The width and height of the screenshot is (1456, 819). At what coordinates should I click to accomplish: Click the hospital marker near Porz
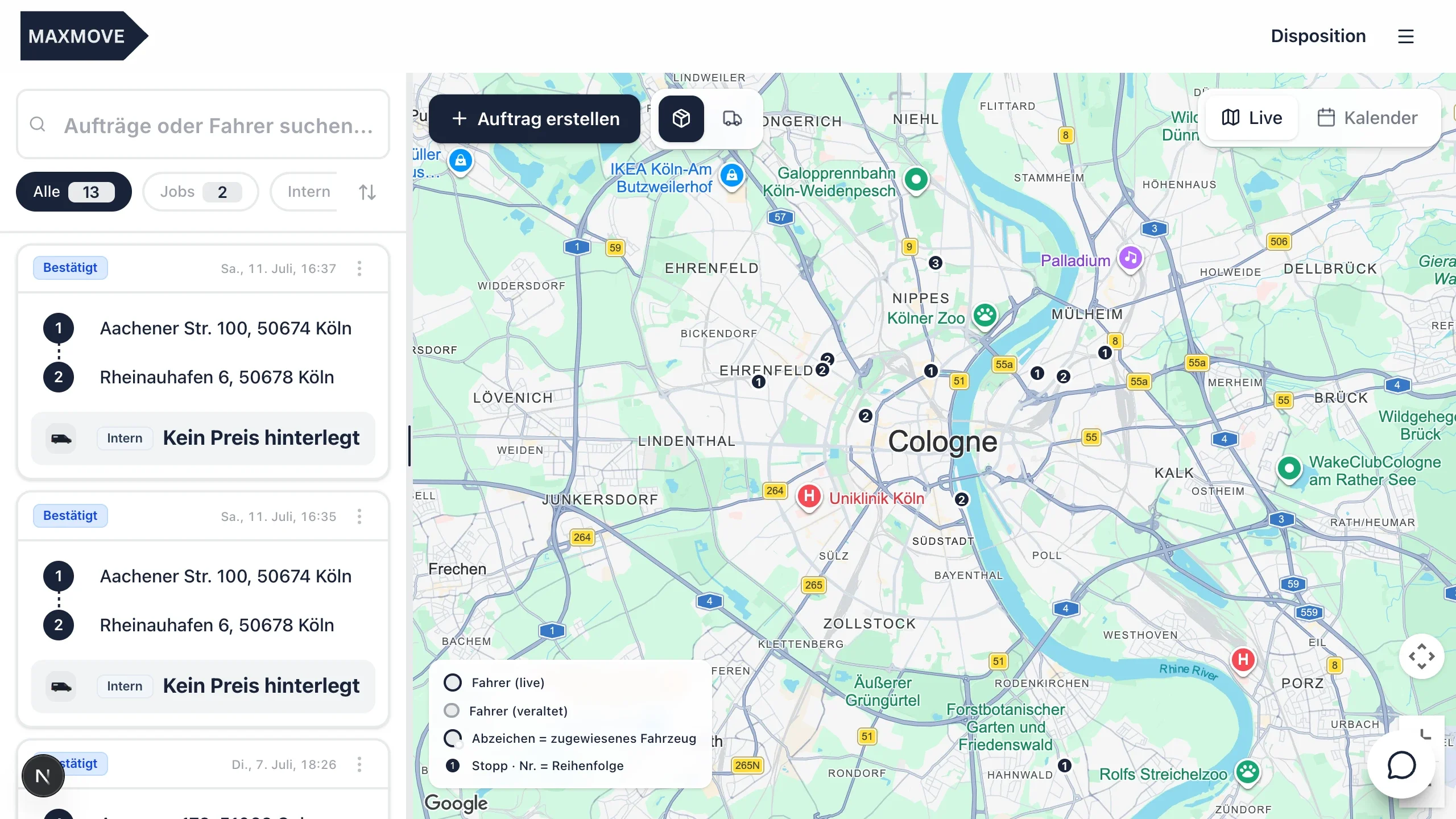pyautogui.click(x=1243, y=660)
